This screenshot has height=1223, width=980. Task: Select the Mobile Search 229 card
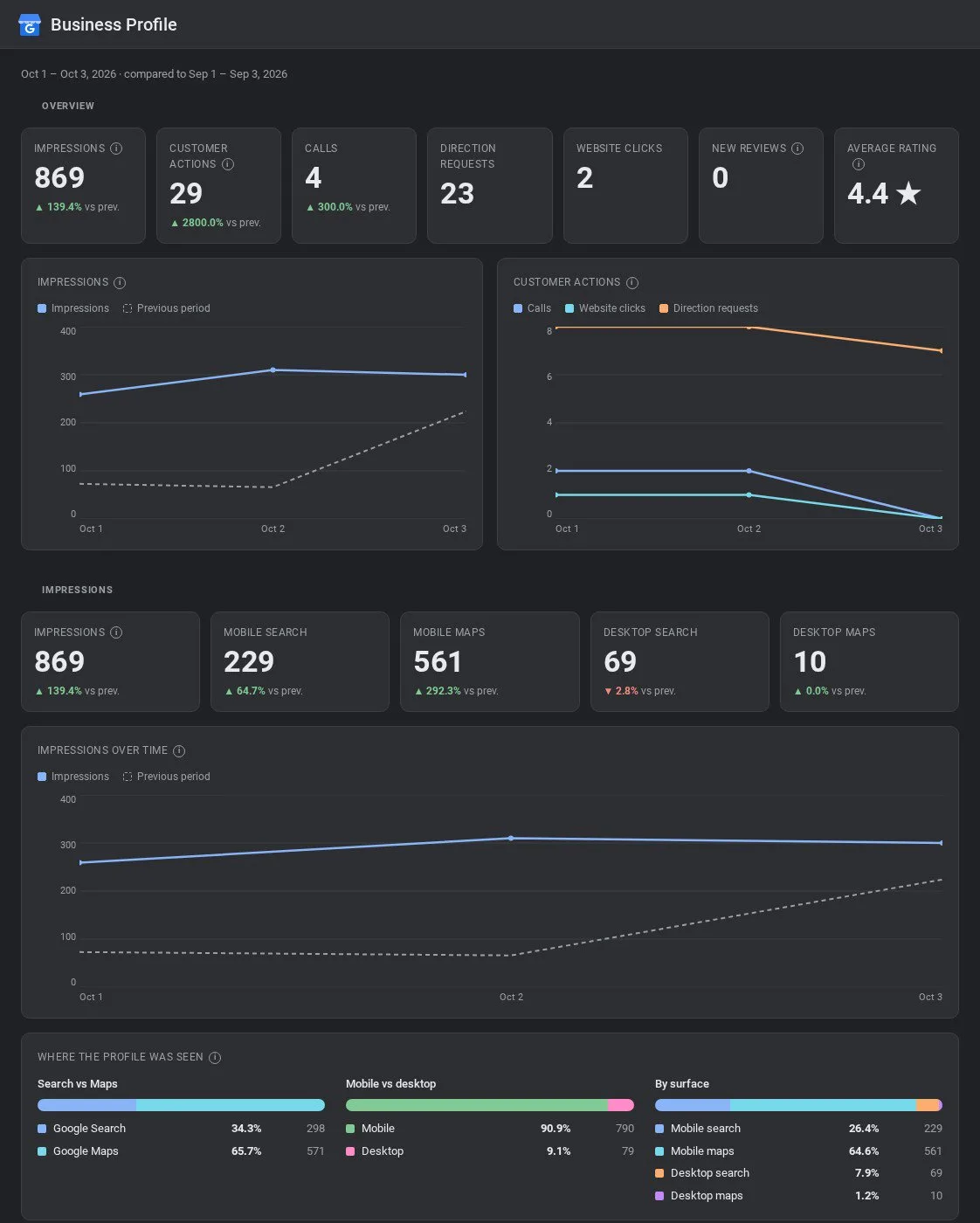(300, 661)
